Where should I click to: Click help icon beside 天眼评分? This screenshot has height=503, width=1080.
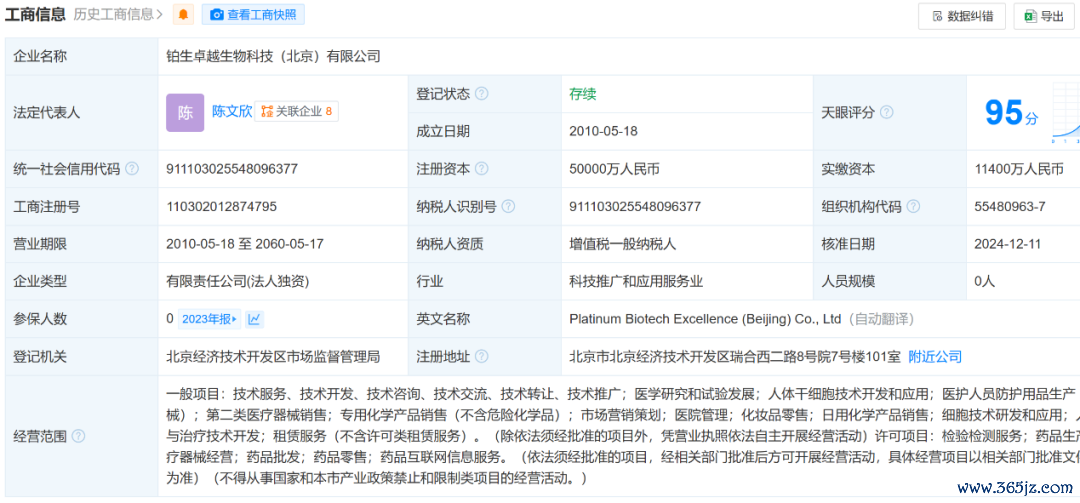(887, 112)
